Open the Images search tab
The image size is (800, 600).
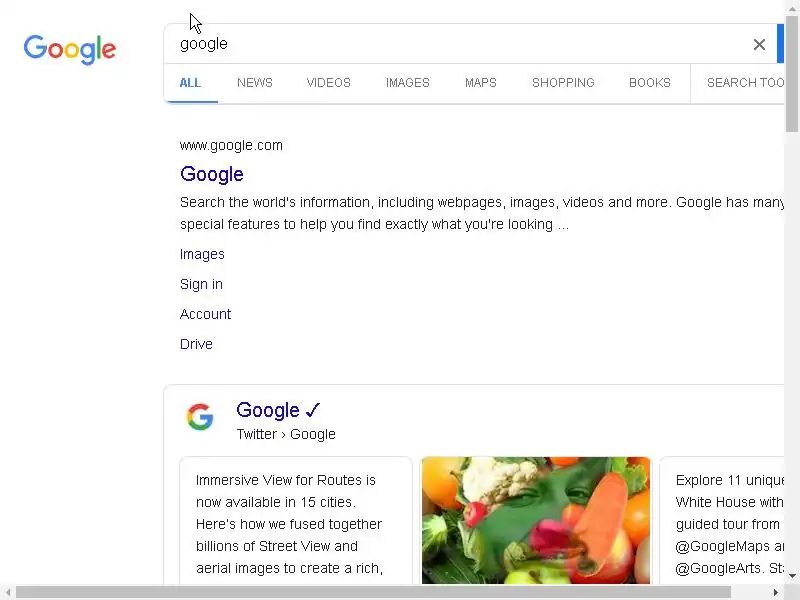[x=407, y=83]
